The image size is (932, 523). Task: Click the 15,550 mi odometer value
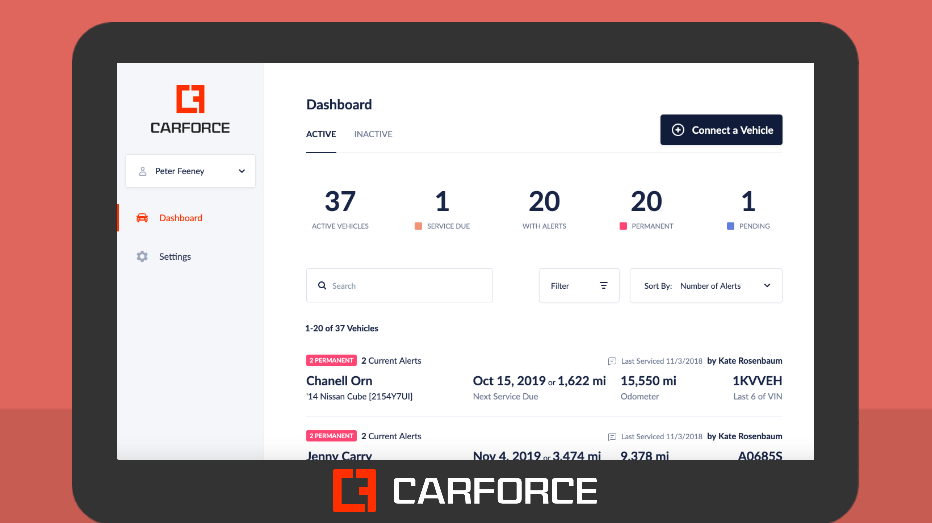point(648,381)
